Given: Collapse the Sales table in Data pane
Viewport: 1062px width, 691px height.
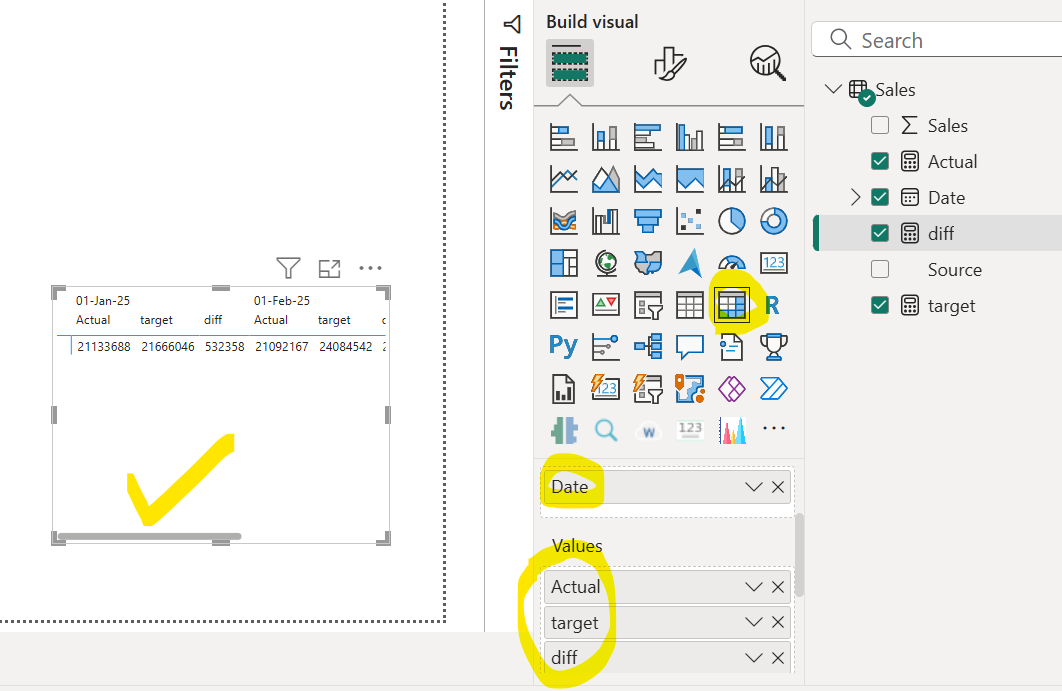Looking at the screenshot, I should tap(834, 89).
